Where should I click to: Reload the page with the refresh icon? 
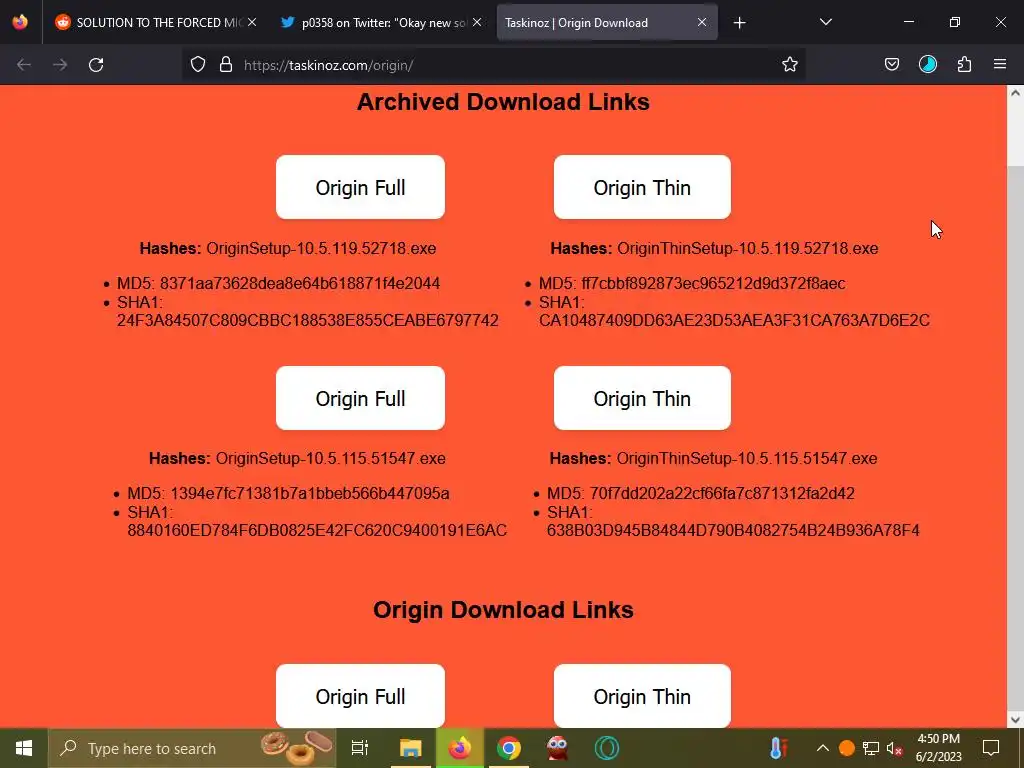click(96, 65)
